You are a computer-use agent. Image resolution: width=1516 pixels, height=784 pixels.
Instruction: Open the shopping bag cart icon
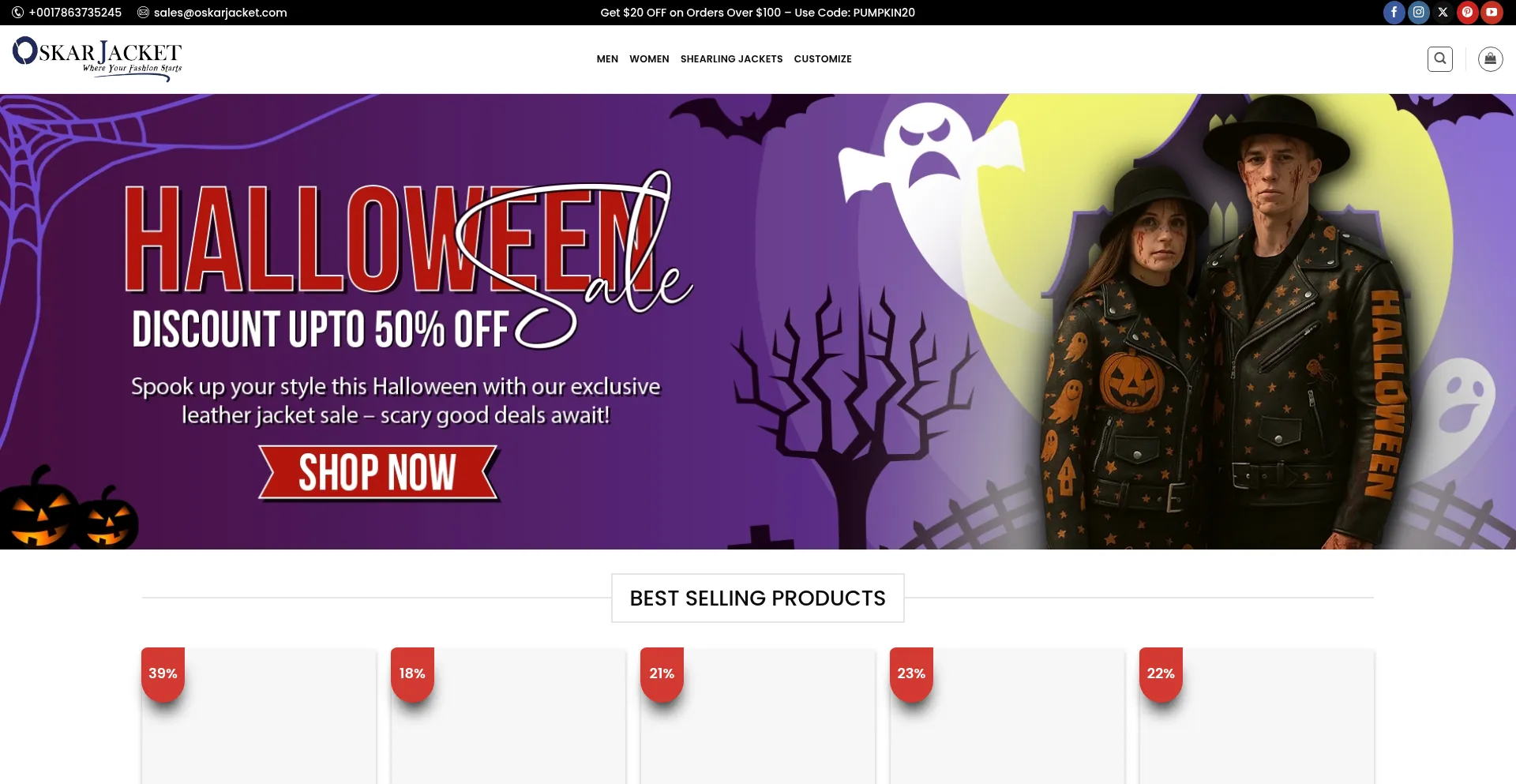point(1490,59)
